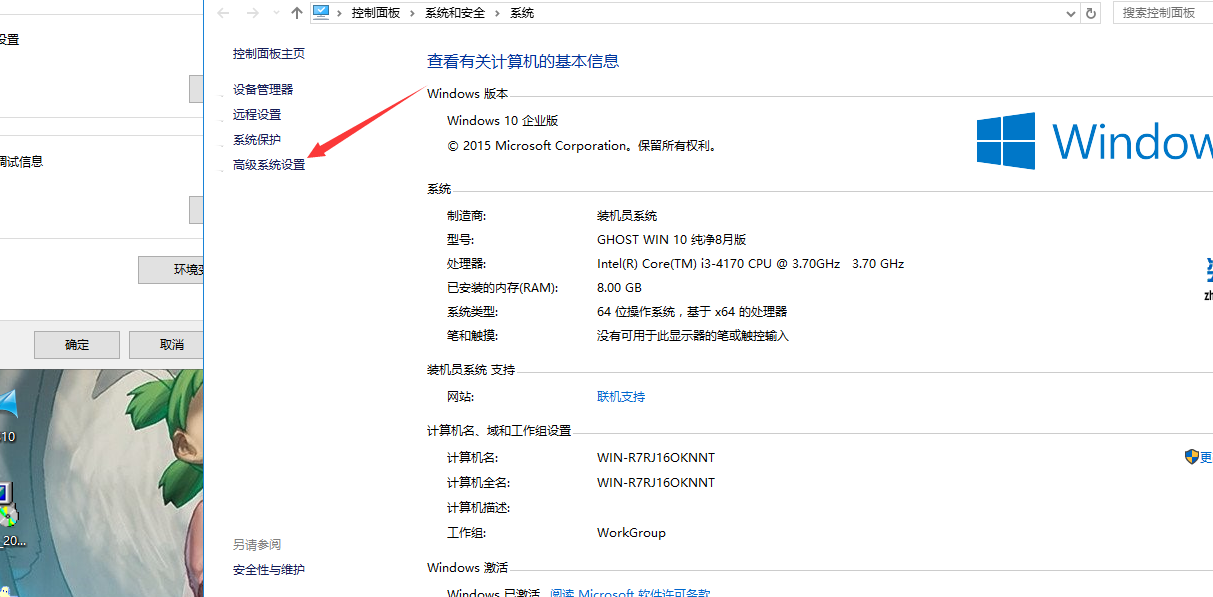Go back with the Back arrow
The width and height of the screenshot is (1213, 597).
223,13
